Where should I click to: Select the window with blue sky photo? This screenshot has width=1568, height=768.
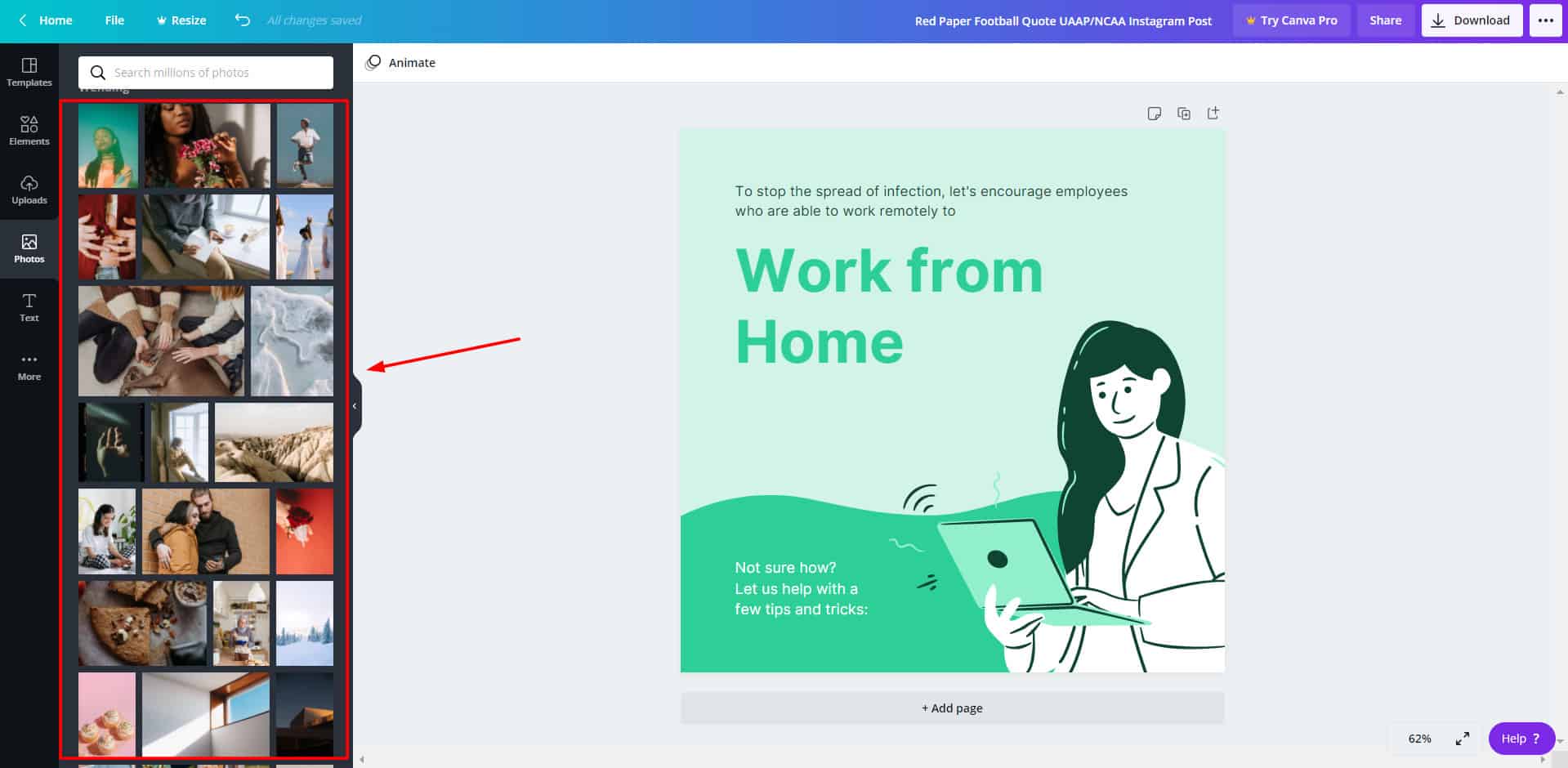[206, 715]
